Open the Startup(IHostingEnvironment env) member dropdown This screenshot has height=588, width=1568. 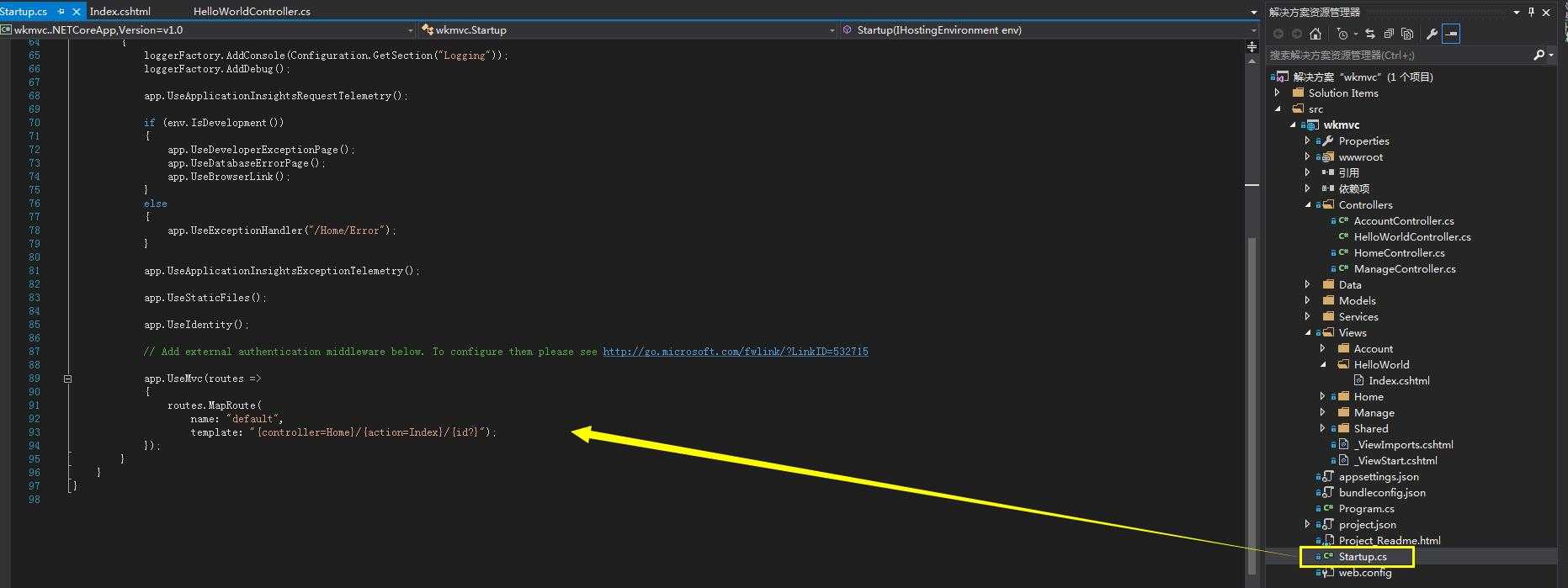click(x=1049, y=29)
